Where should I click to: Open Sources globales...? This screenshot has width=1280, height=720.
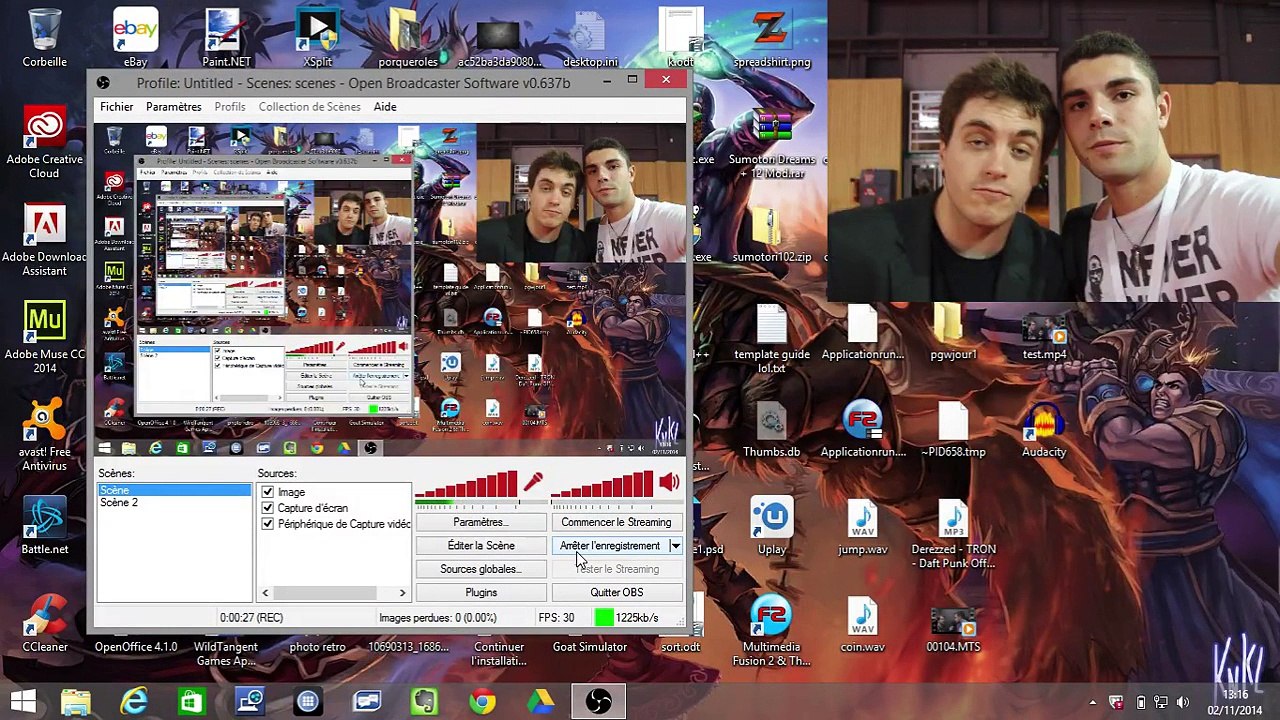point(481,569)
